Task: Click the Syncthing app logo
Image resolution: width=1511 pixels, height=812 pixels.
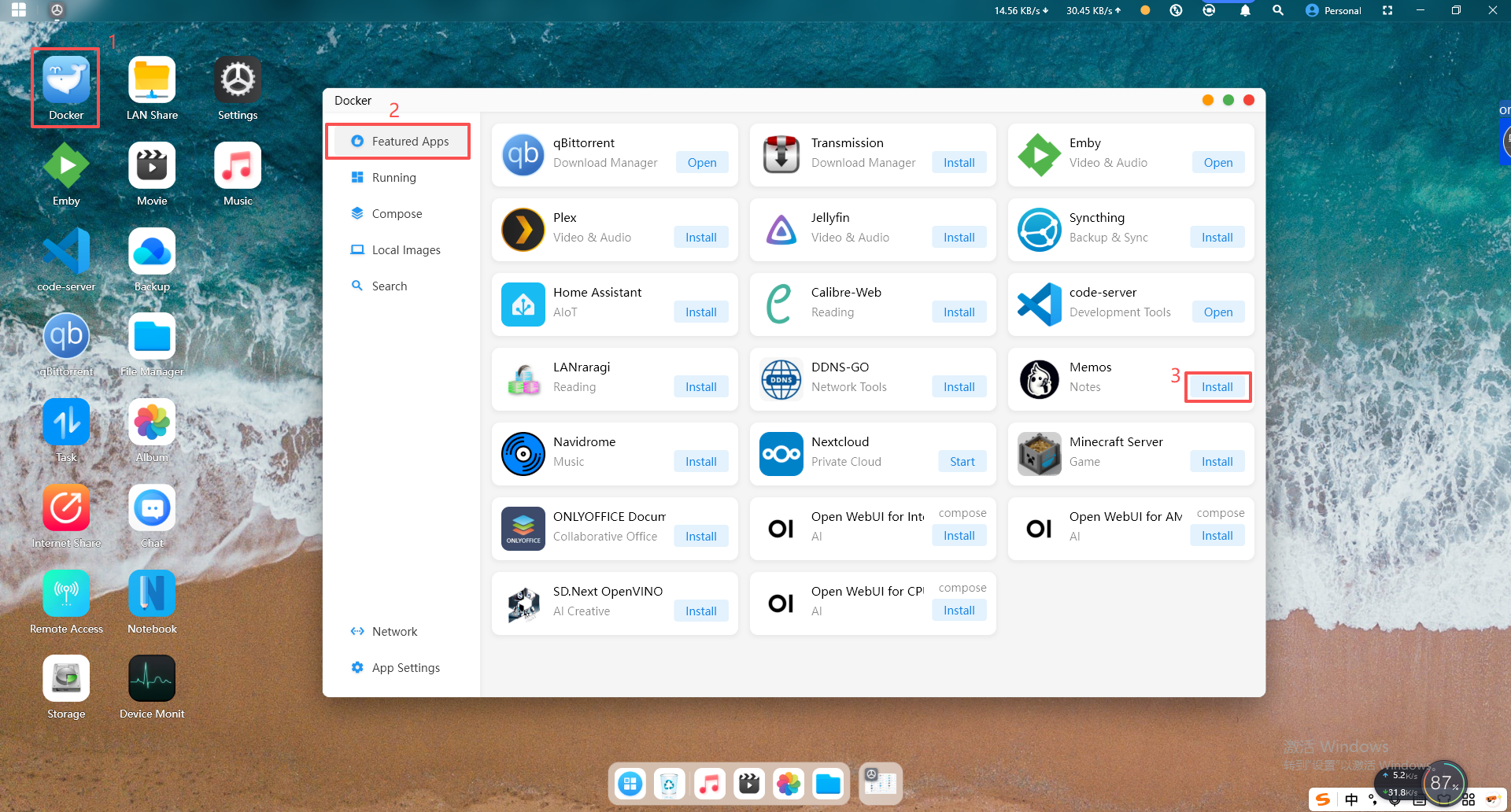Action: (1040, 230)
